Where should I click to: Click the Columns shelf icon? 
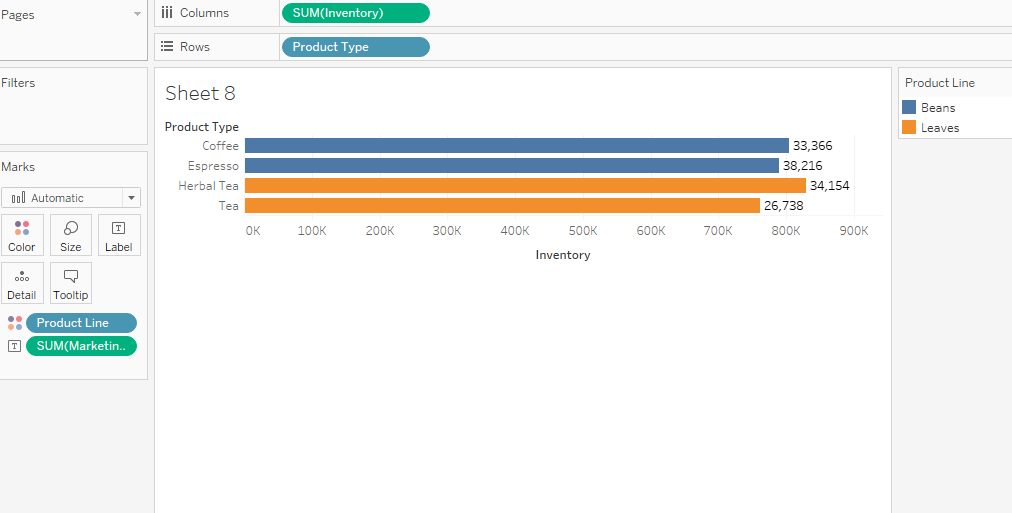click(167, 12)
